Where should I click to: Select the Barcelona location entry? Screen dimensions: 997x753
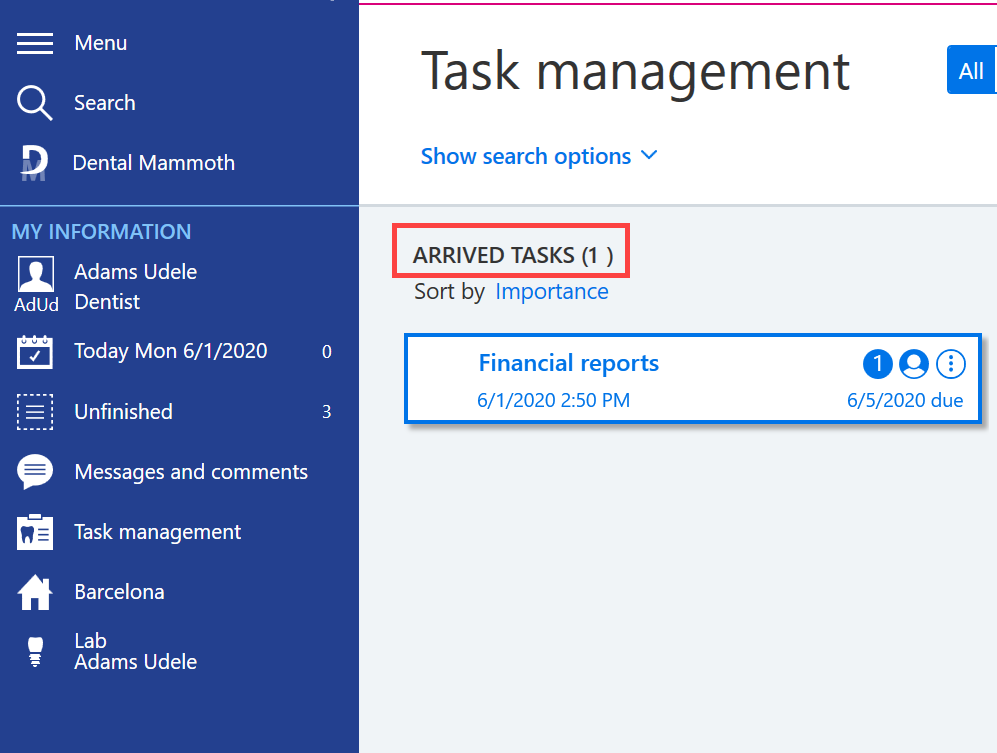tap(120, 592)
